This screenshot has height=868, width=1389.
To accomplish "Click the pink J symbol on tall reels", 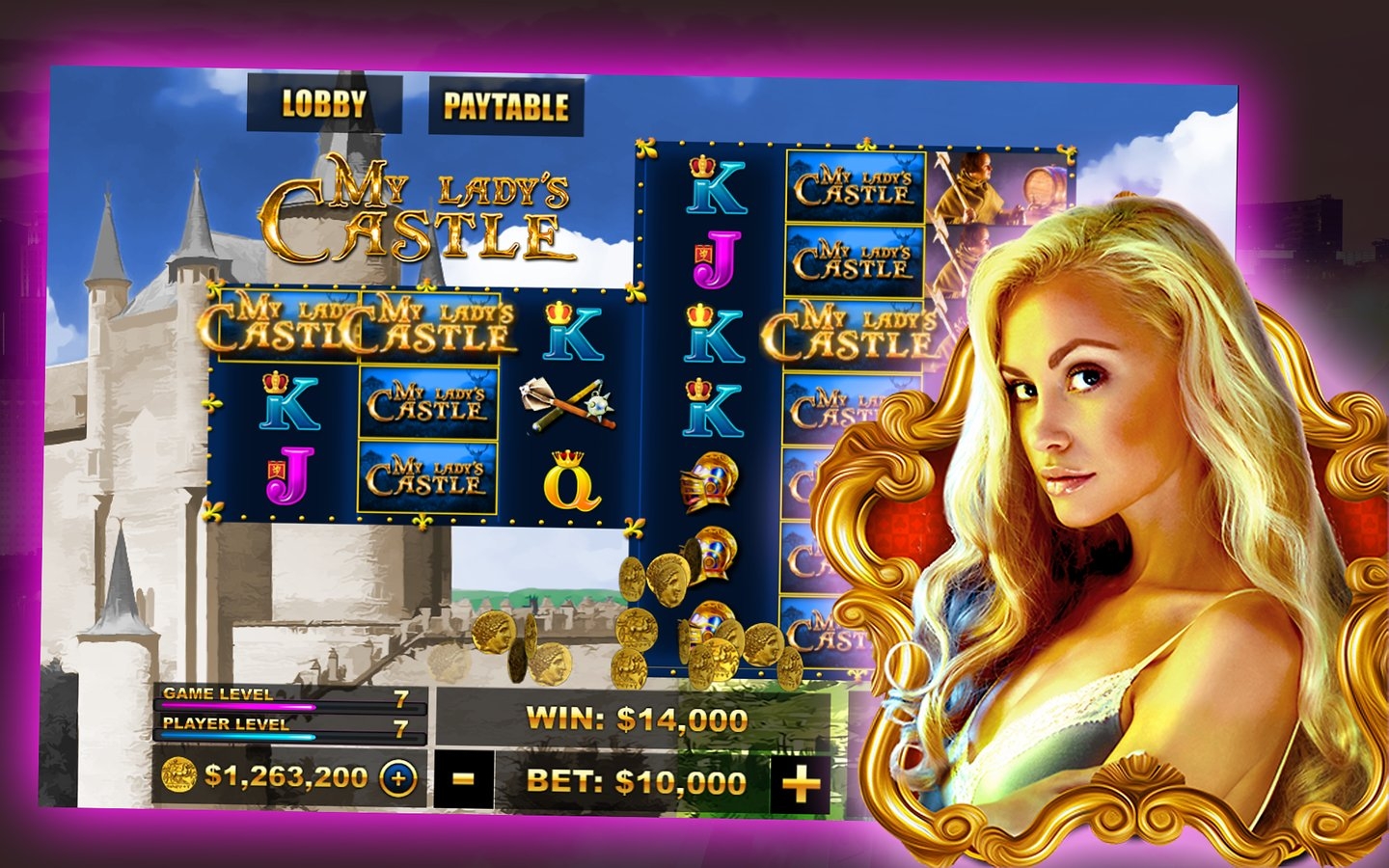I will [716, 259].
